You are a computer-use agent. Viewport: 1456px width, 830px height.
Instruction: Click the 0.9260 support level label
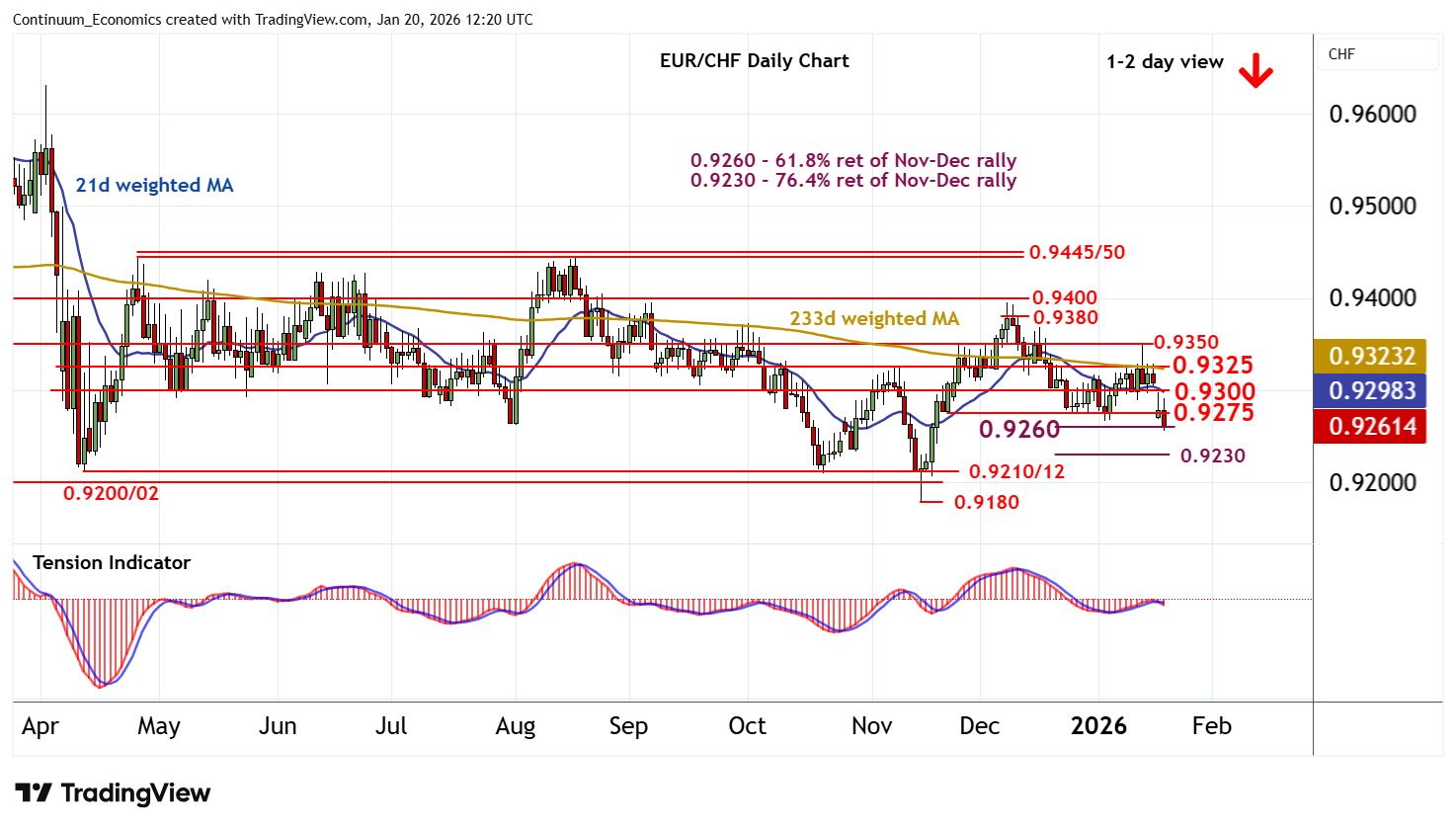coord(1018,429)
